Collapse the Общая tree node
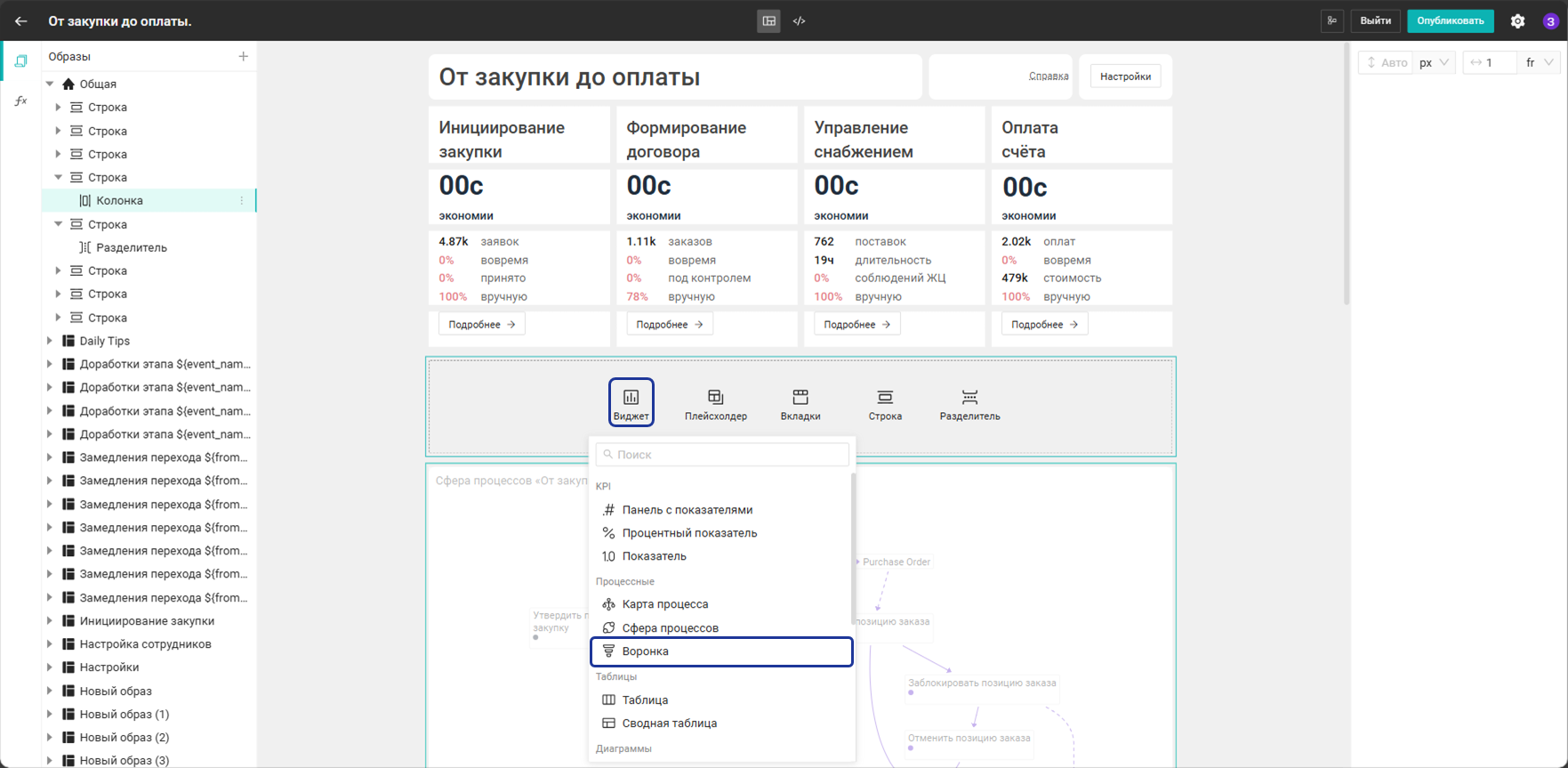The width and height of the screenshot is (1568, 768). (50, 84)
